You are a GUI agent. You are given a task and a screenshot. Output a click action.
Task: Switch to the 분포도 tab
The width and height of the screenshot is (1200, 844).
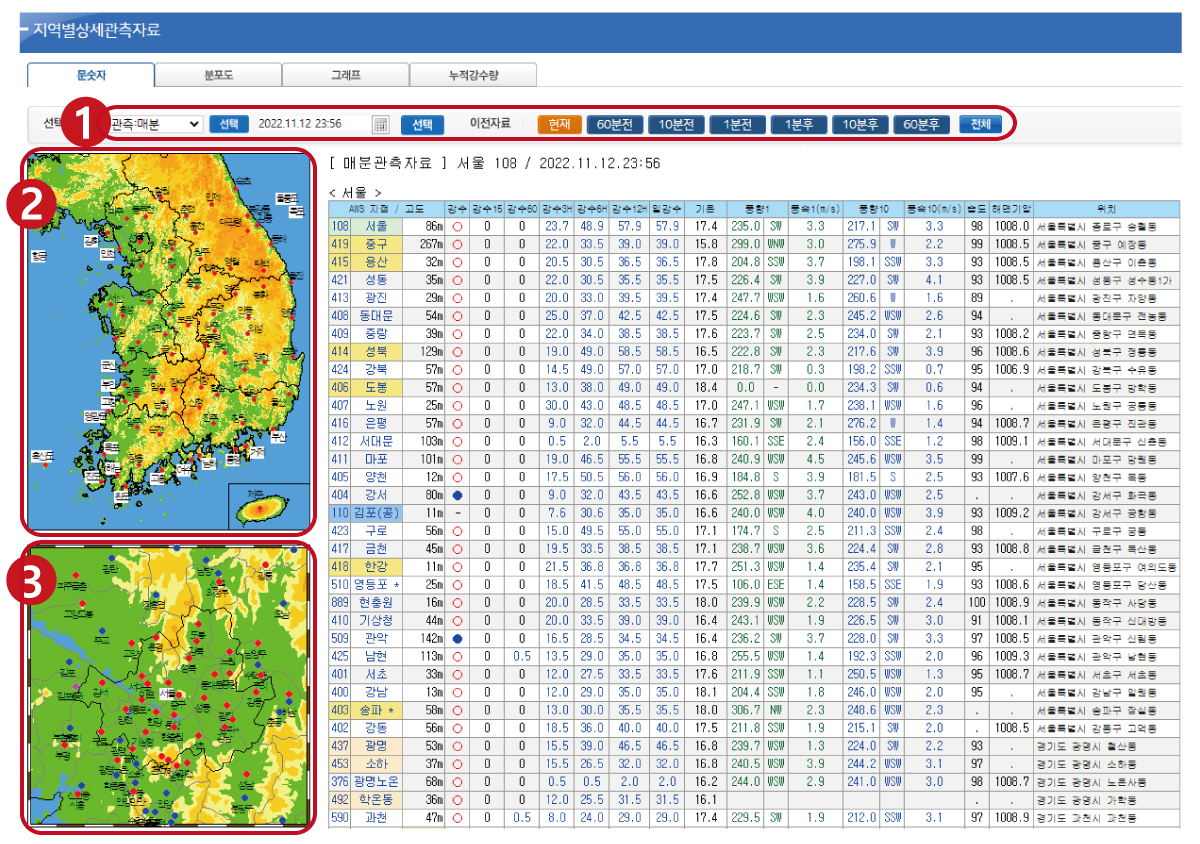(218, 75)
